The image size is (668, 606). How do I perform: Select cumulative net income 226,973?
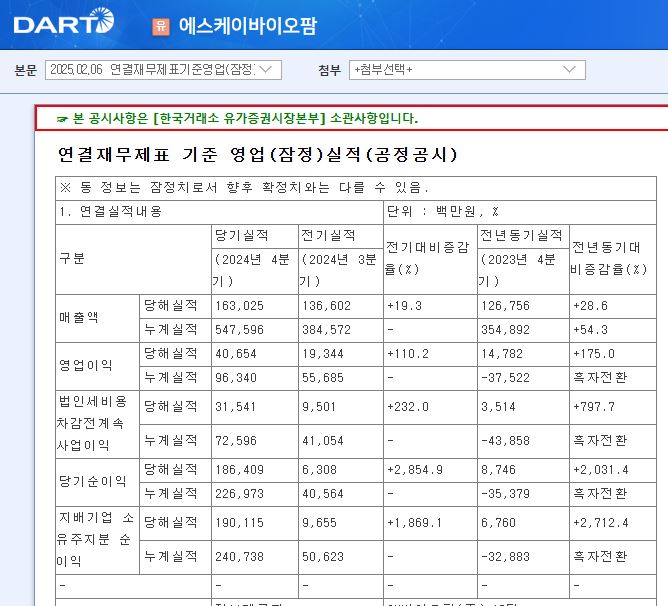239,494
